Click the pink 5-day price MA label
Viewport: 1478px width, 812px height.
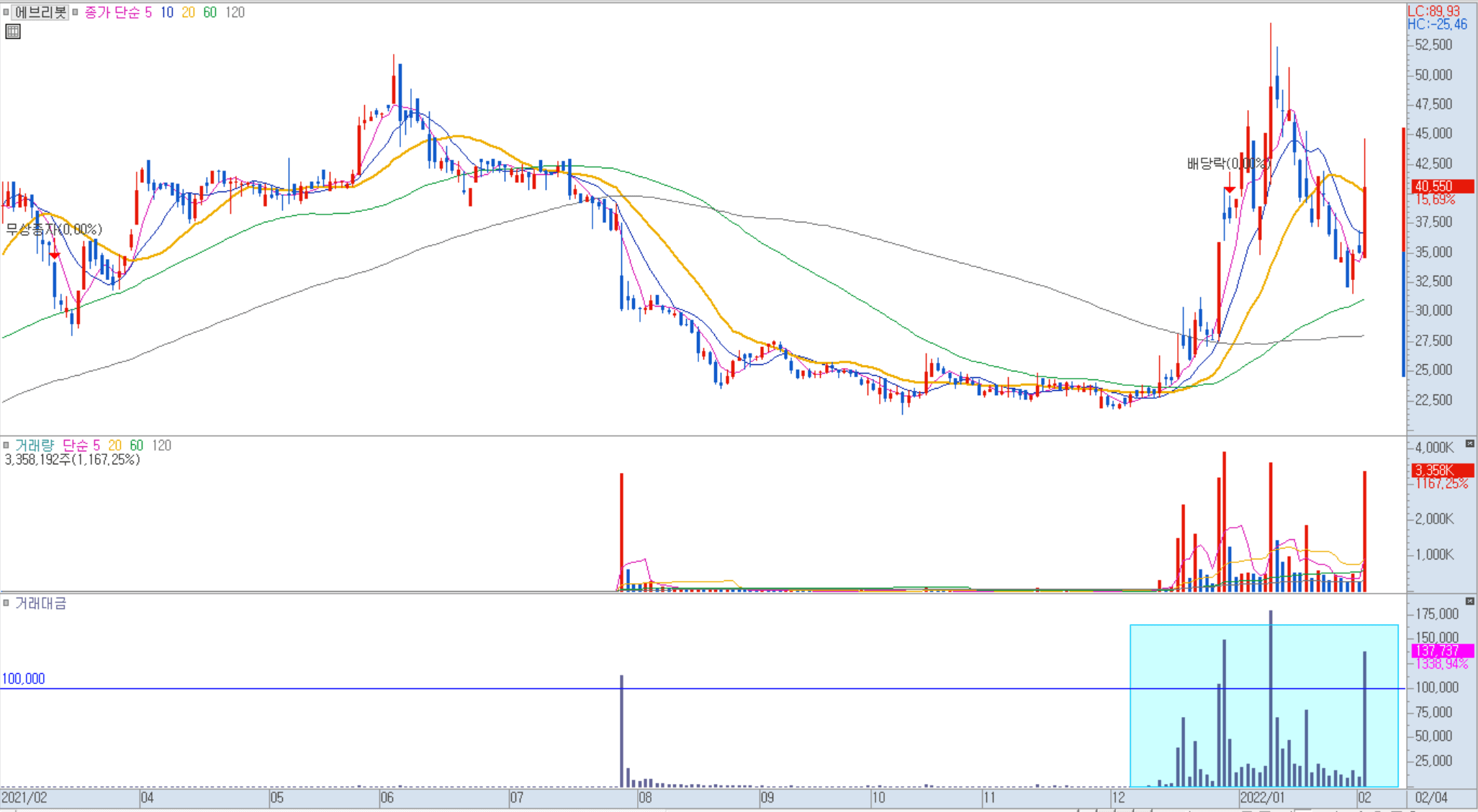(x=148, y=12)
